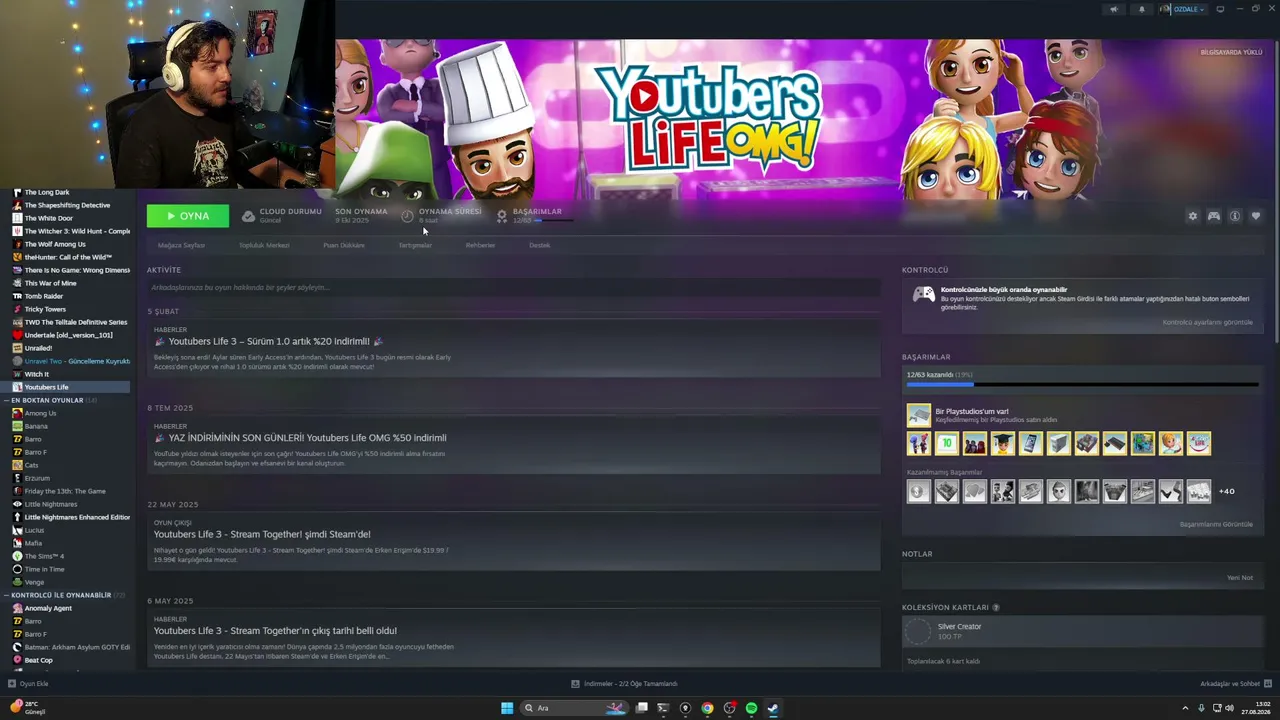Click Oyun Ekle add game button
This screenshot has height=720, width=1280.
[x=28, y=684]
